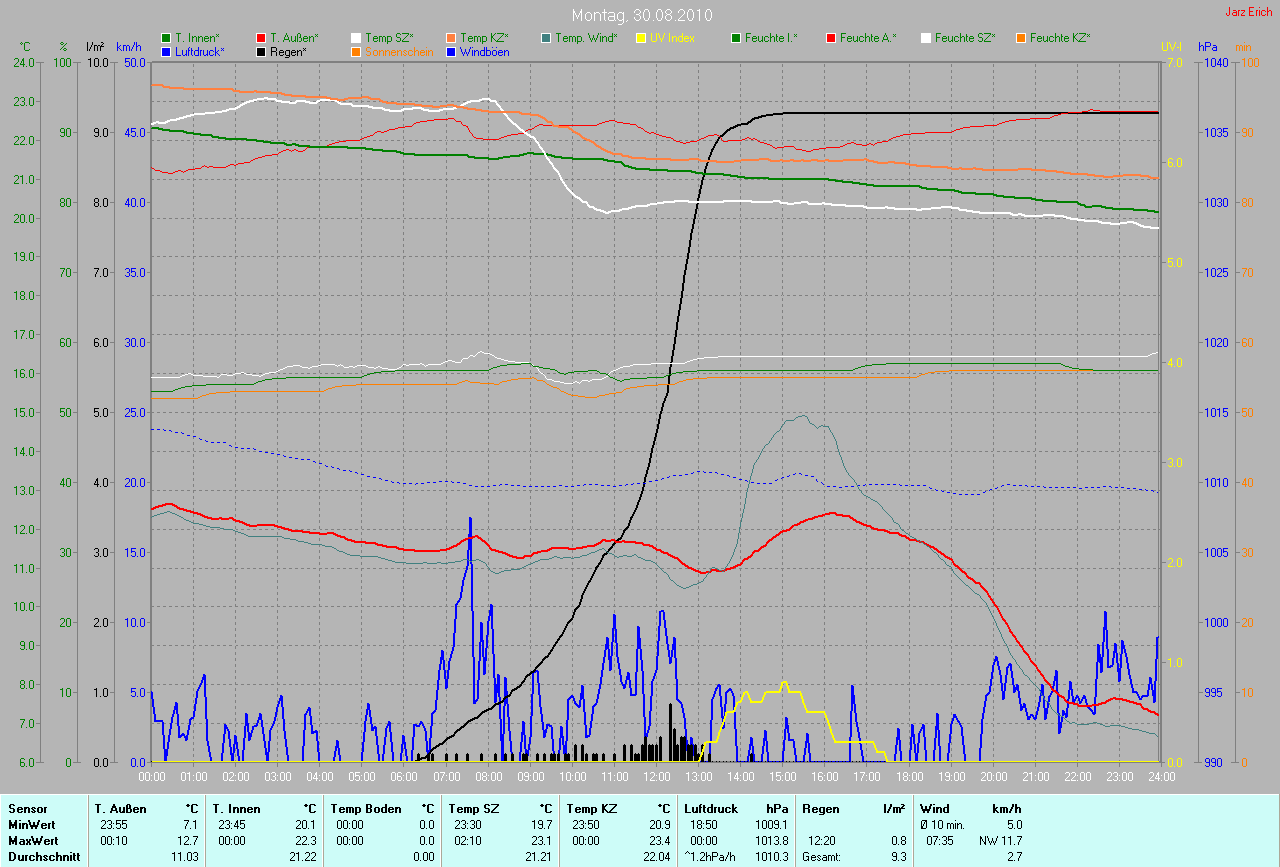The image size is (1280, 867).
Task: Select the 'Temp. Wind*' legend label
Action: click(587, 38)
